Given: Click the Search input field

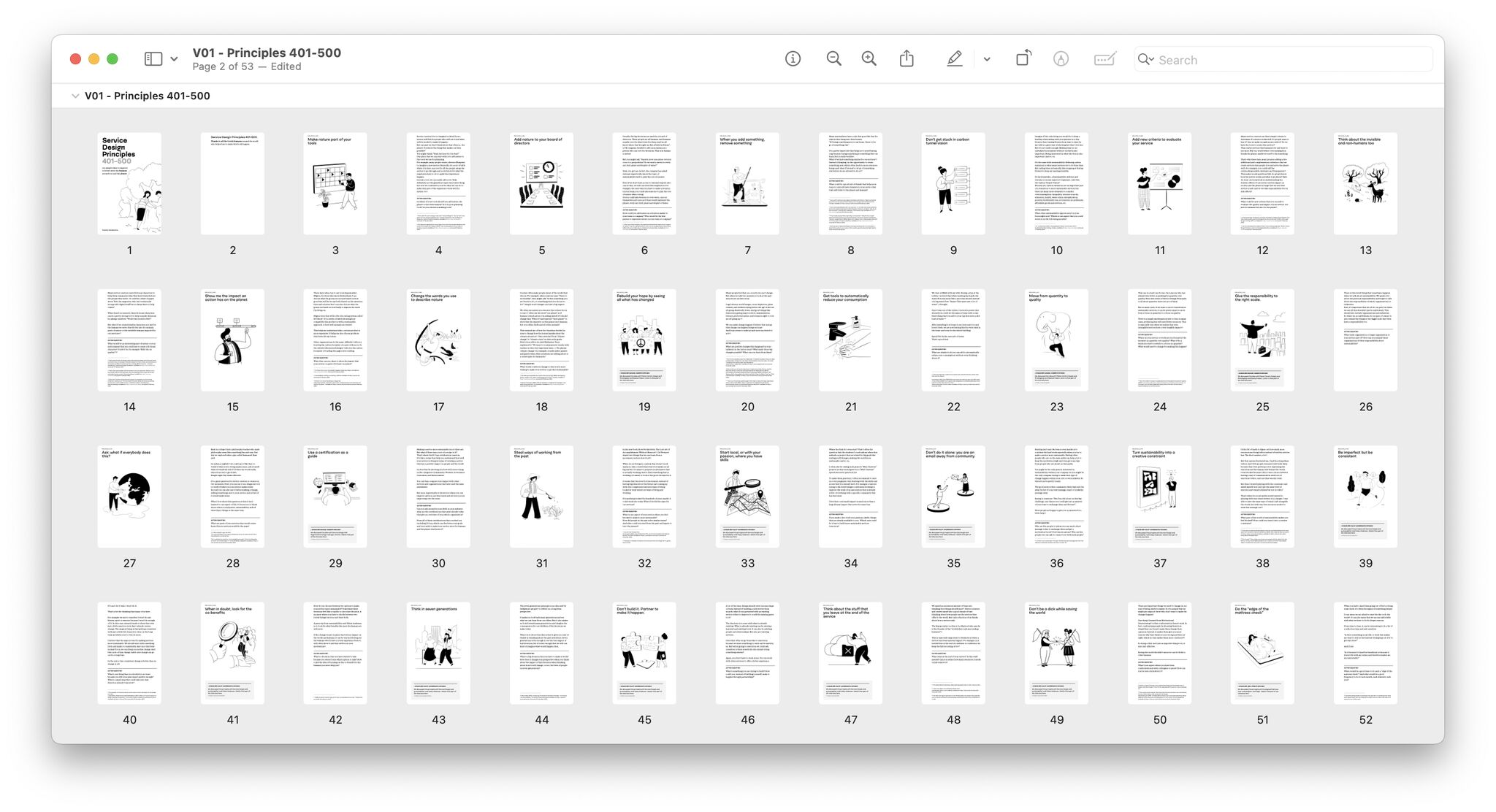Looking at the screenshot, I should click(1286, 60).
